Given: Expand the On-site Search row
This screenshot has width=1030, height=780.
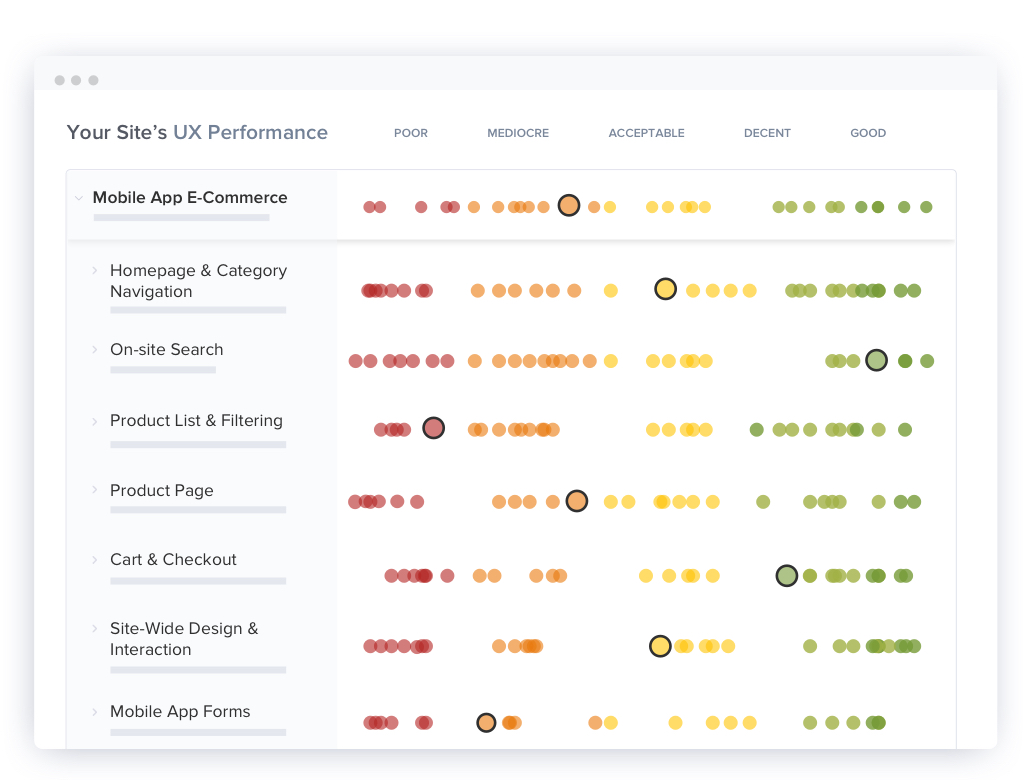Looking at the screenshot, I should click(95, 350).
